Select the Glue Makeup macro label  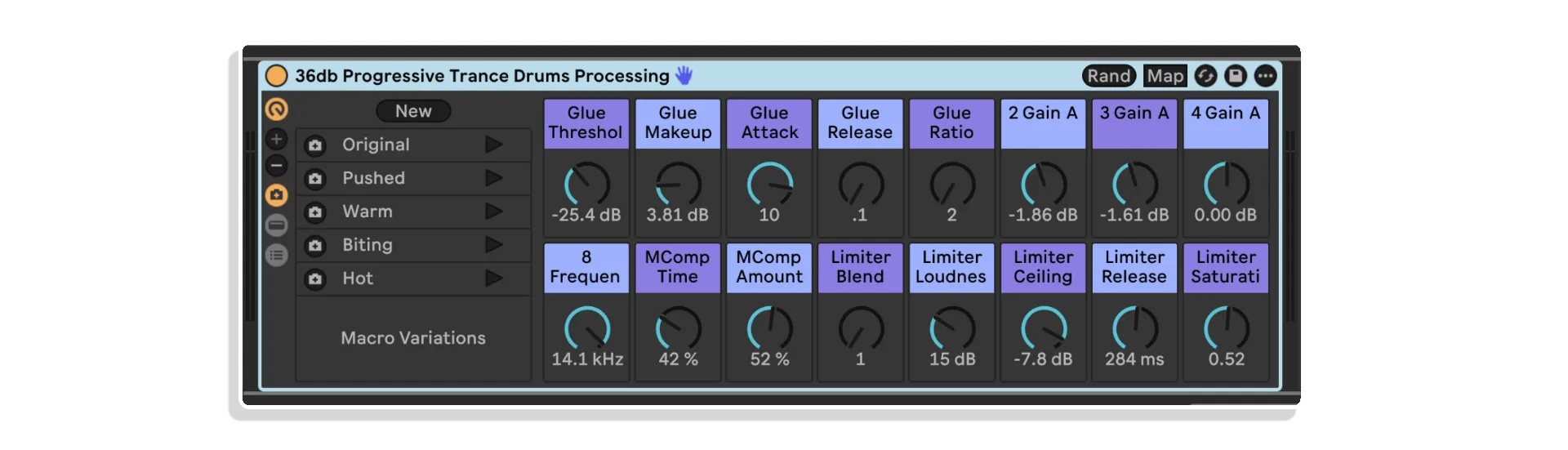point(678,123)
